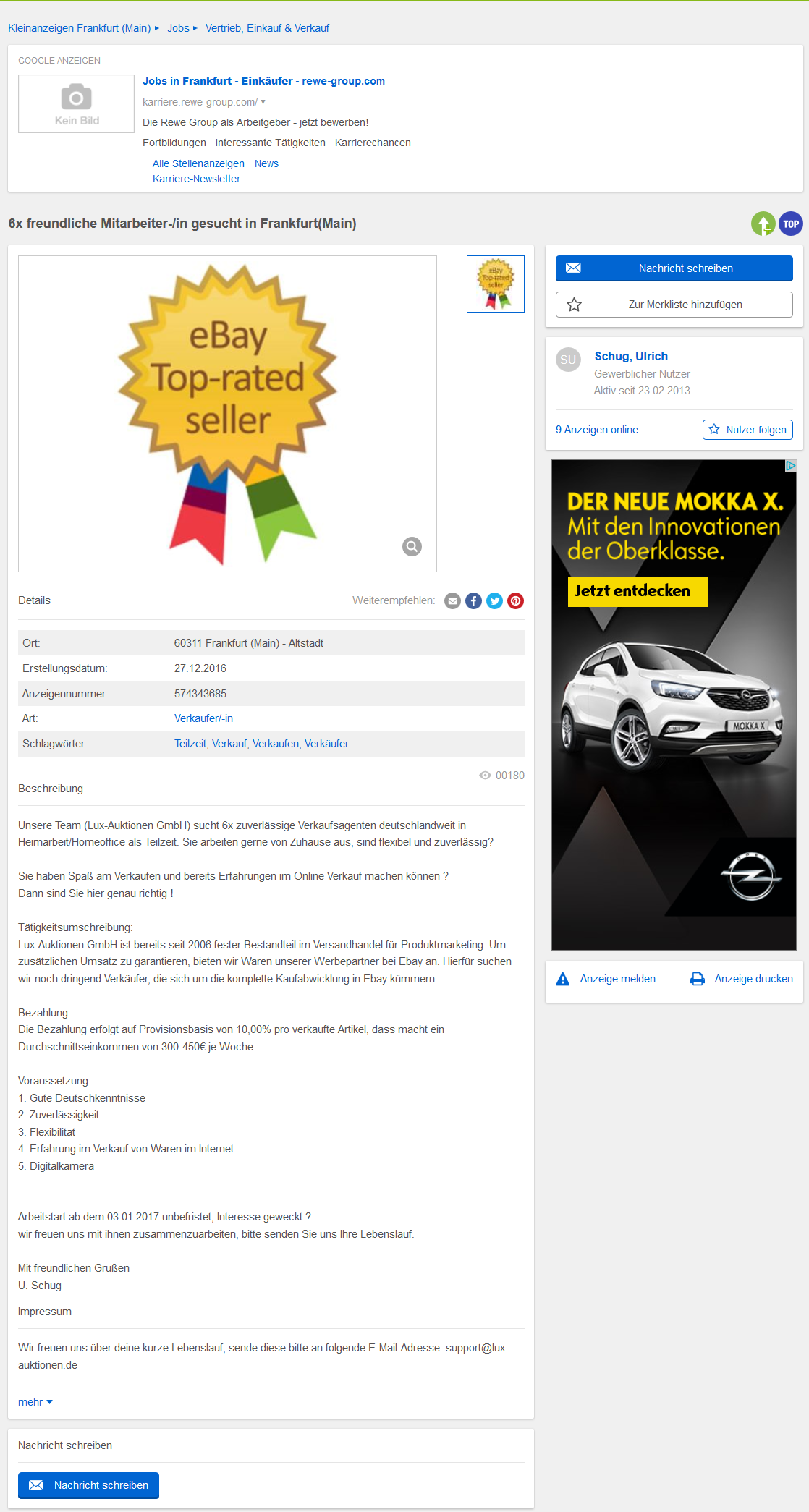Click Gewerblicher Nutzer text
Screen dimensions: 809x1512
(x=642, y=374)
